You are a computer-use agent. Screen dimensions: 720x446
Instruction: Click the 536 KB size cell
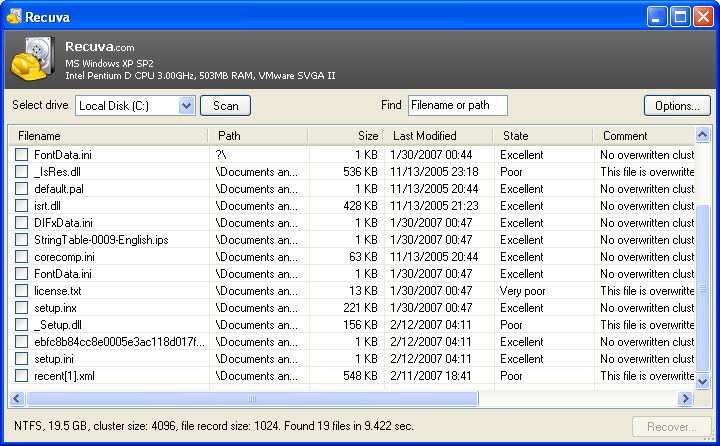[x=360, y=172]
